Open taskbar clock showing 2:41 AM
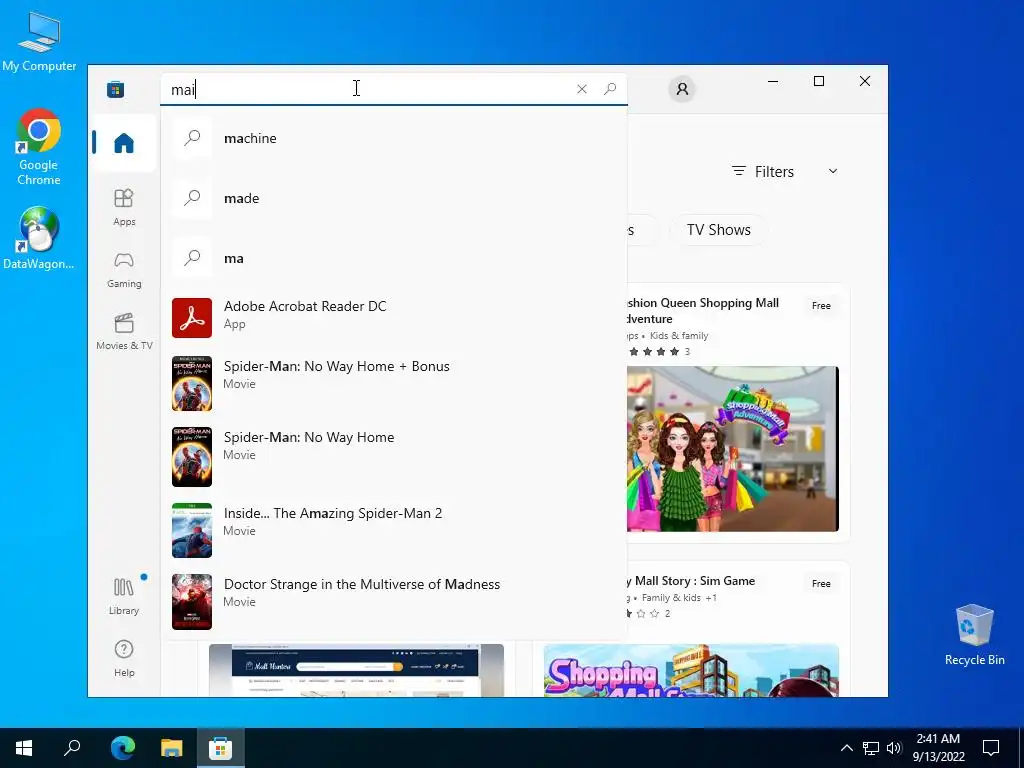Screen dimensions: 1024x768 click(938, 748)
